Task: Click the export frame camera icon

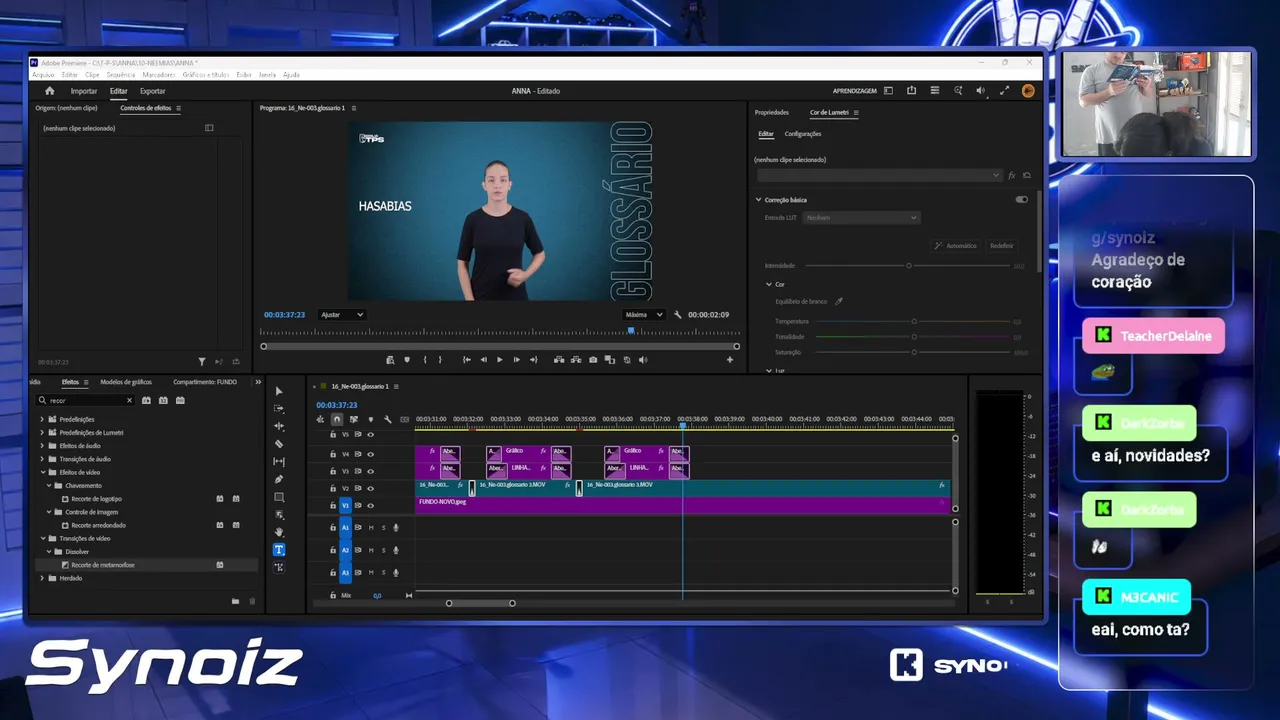Action: pos(594,359)
